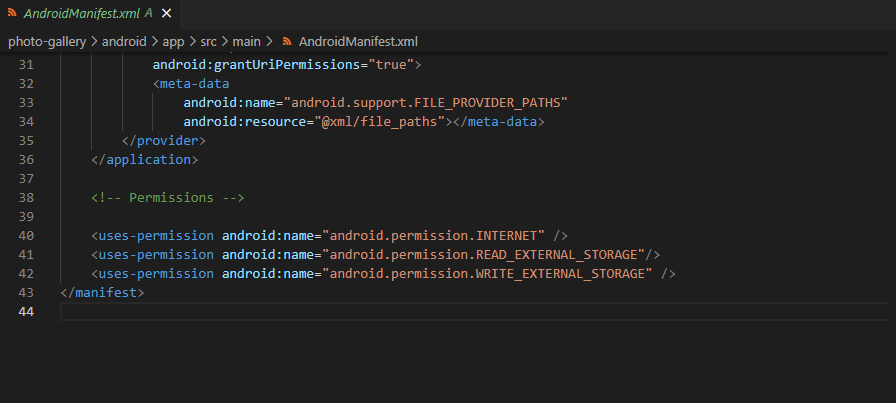Image resolution: width=896 pixels, height=403 pixels.
Task: Click the WRITE_EXTERNAL_STORAGE permission string
Action: 487,273
